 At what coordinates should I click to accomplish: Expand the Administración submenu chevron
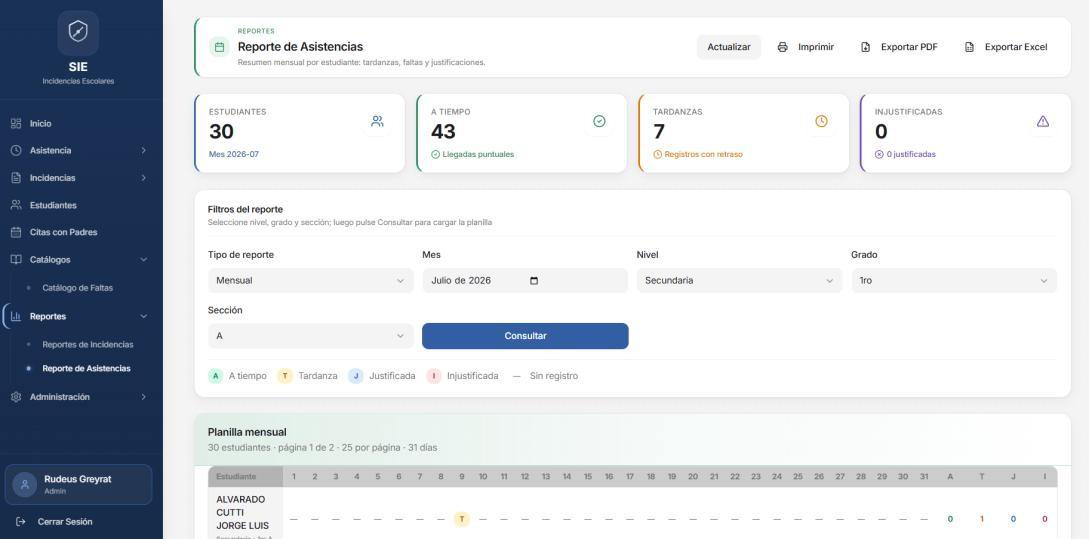tap(144, 397)
